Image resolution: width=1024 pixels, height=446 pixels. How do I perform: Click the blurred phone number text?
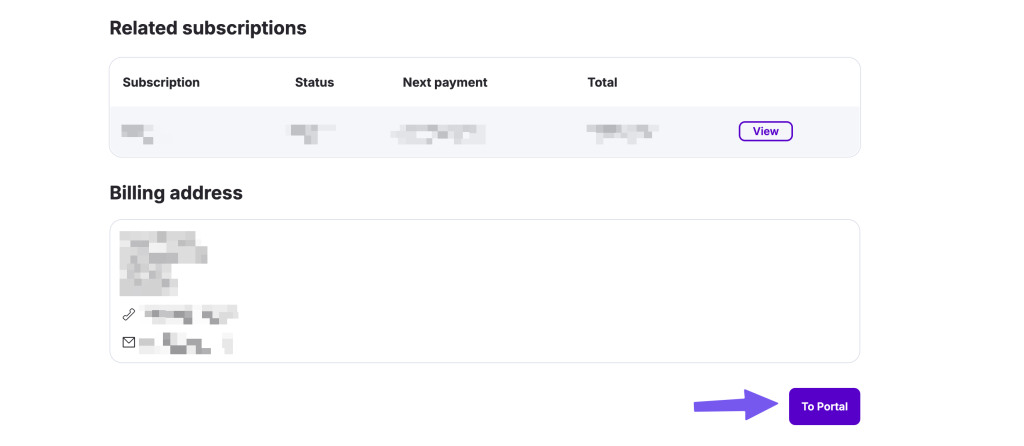point(190,316)
